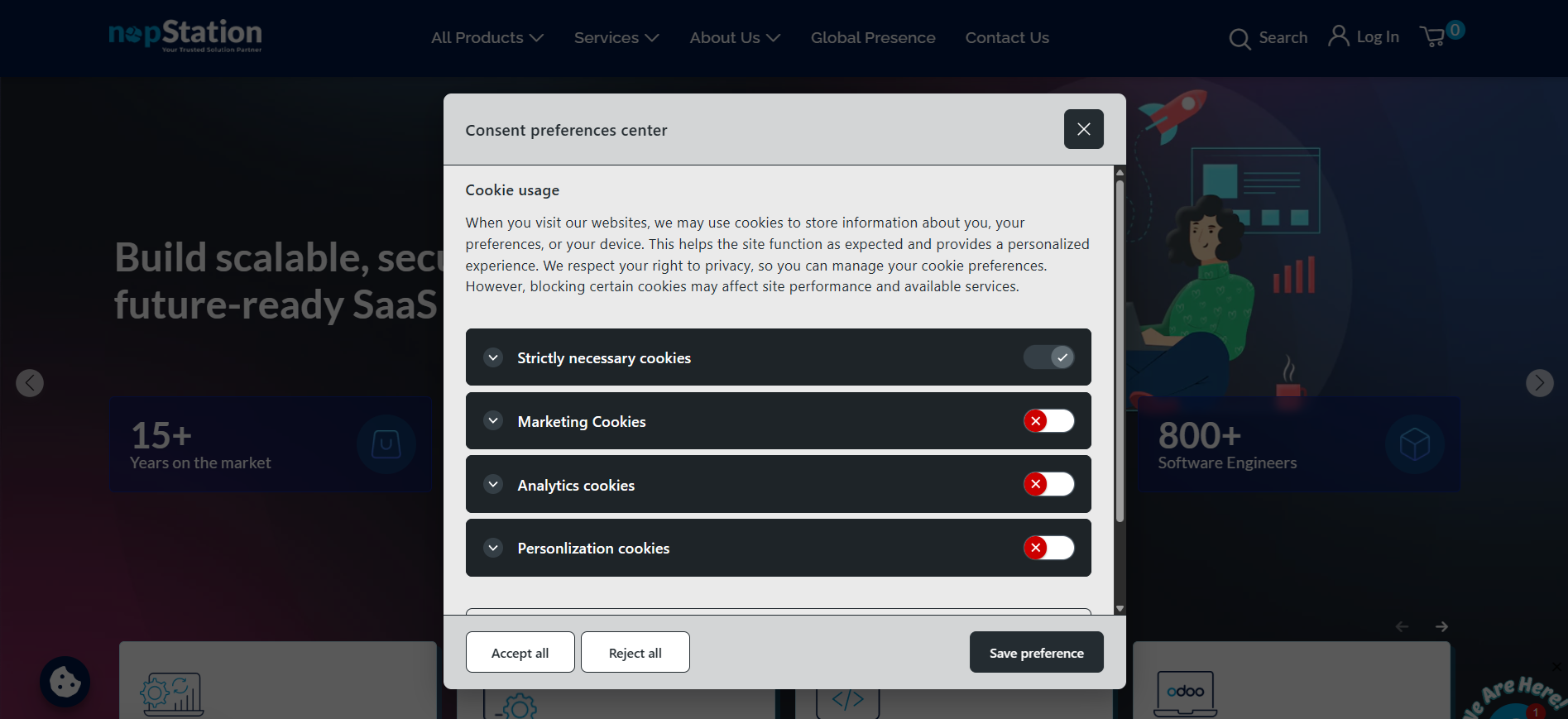Open the All Products dropdown menu

tap(487, 38)
